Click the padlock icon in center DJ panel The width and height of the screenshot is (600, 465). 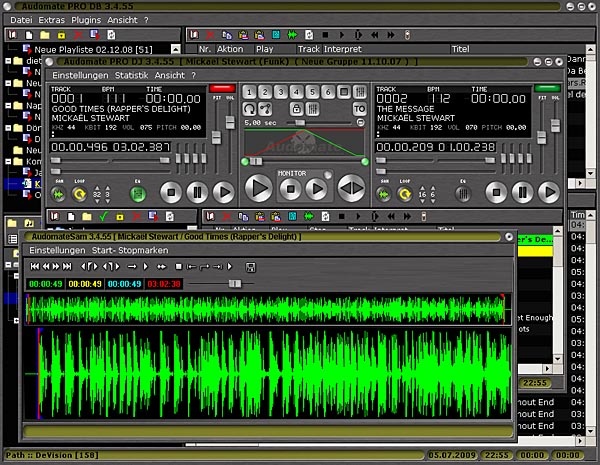pos(296,109)
